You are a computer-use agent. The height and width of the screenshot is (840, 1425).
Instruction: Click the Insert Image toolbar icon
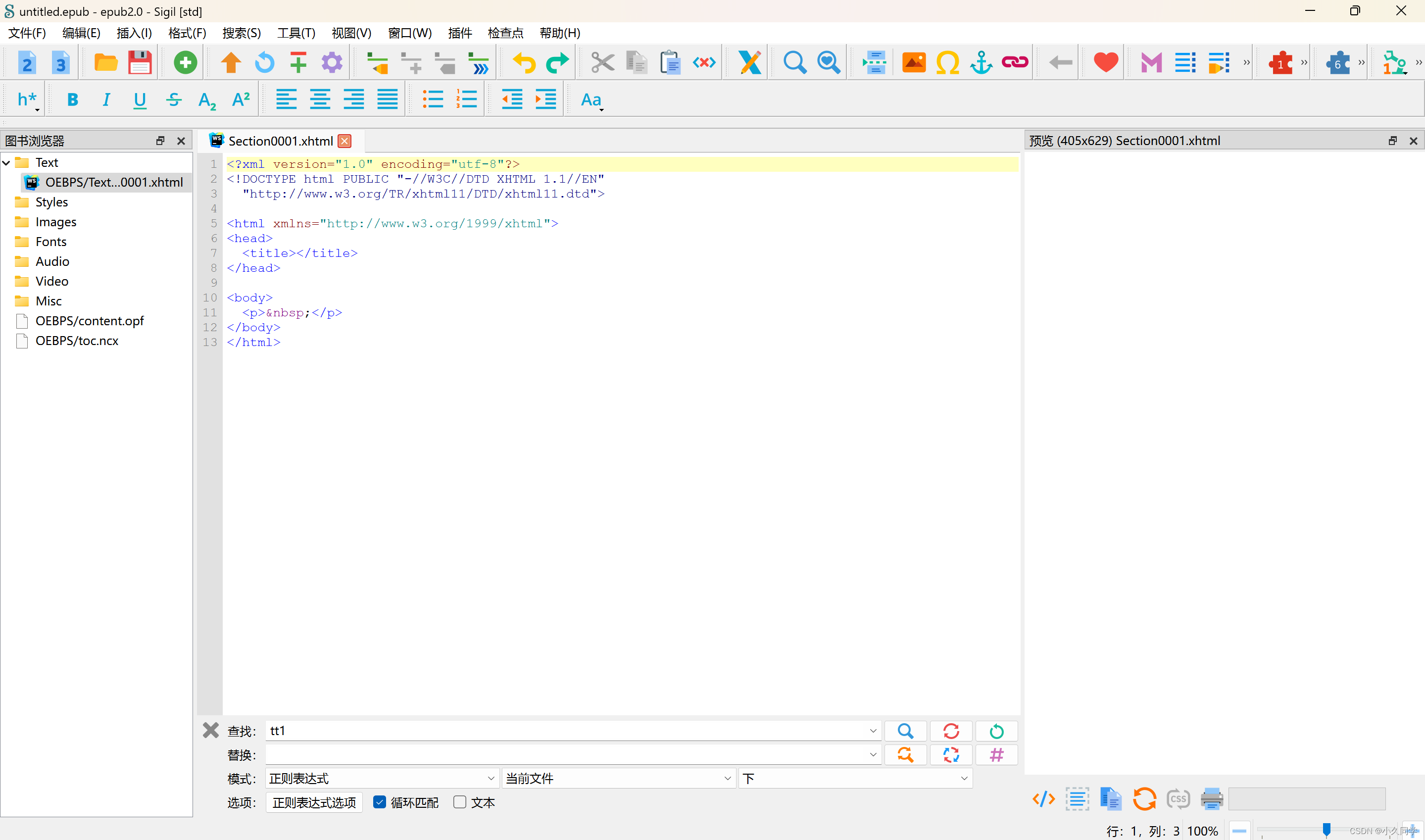(913, 62)
